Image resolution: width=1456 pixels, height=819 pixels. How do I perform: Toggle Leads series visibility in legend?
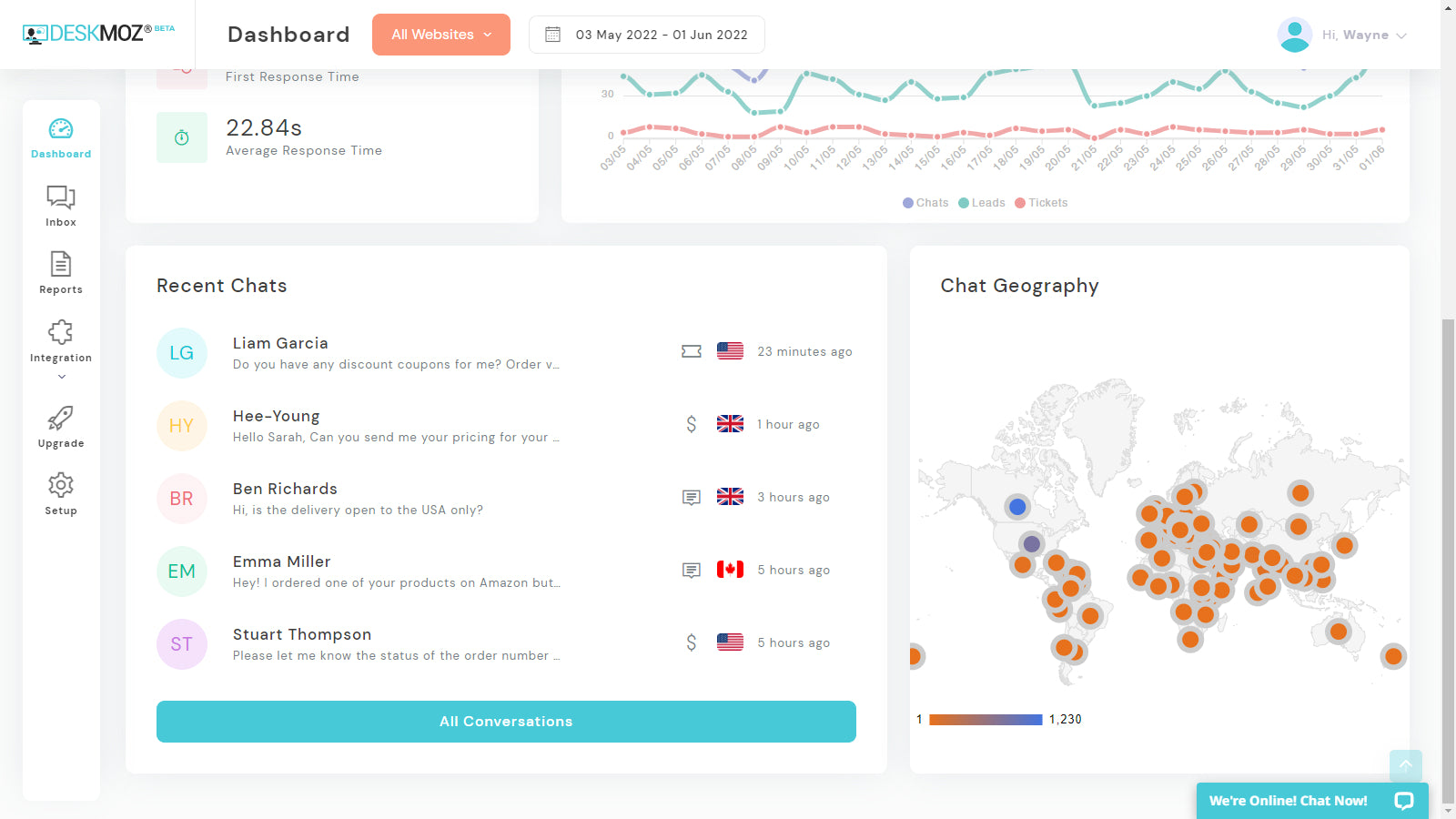coord(981,202)
